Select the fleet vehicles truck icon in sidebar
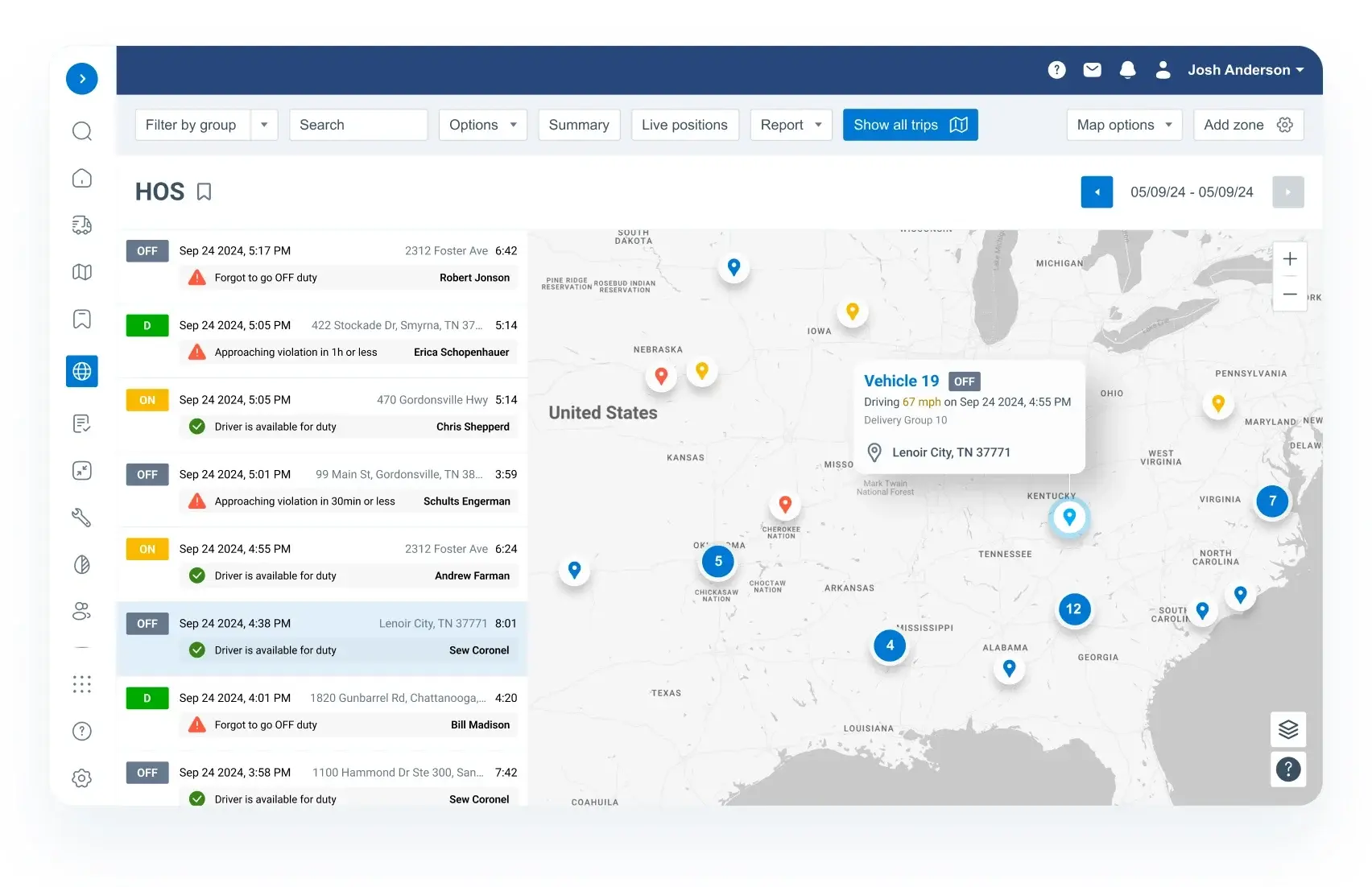The height and width of the screenshot is (887, 1372). pyautogui.click(x=81, y=225)
